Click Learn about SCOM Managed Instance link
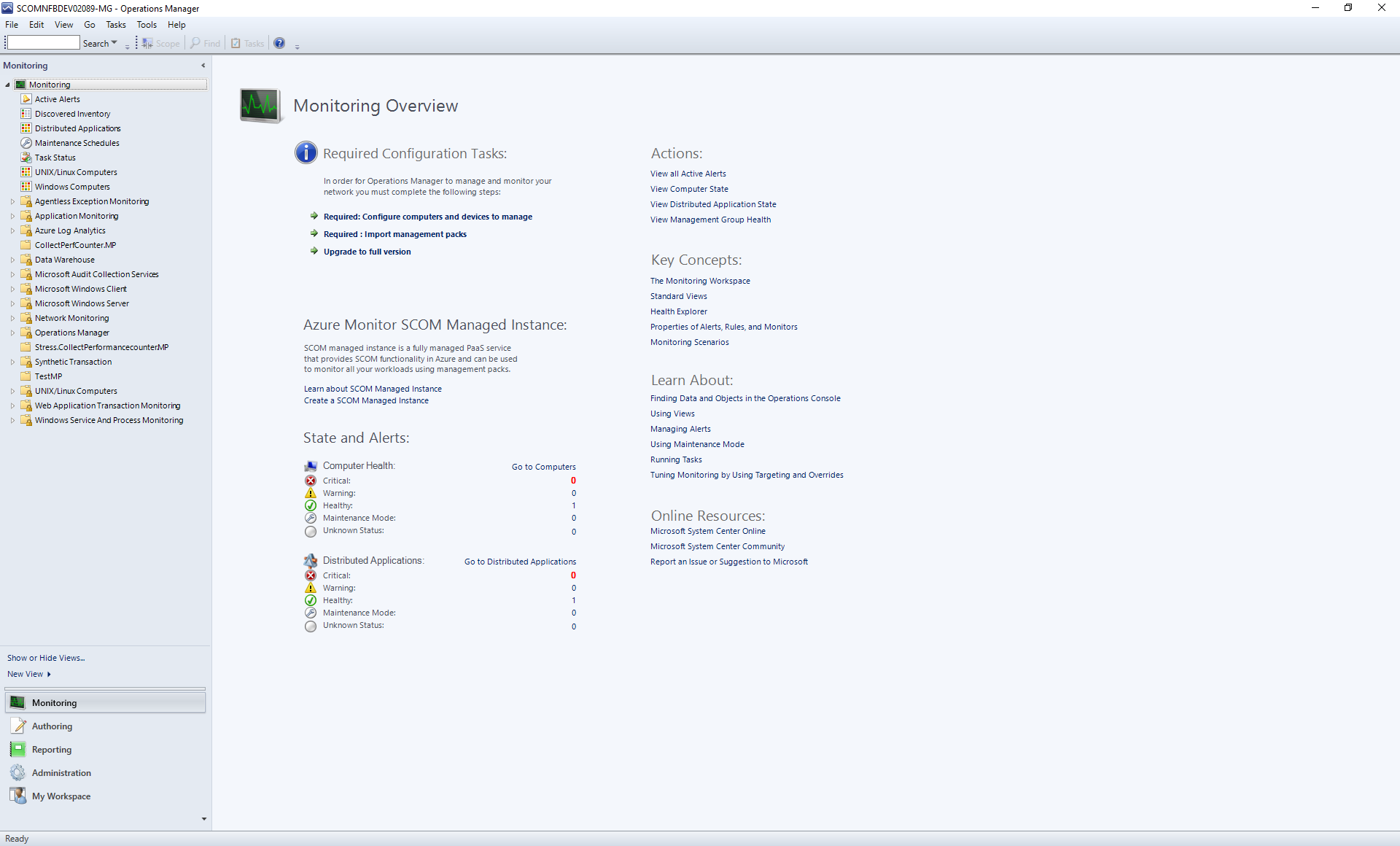The image size is (1400, 846). point(372,389)
